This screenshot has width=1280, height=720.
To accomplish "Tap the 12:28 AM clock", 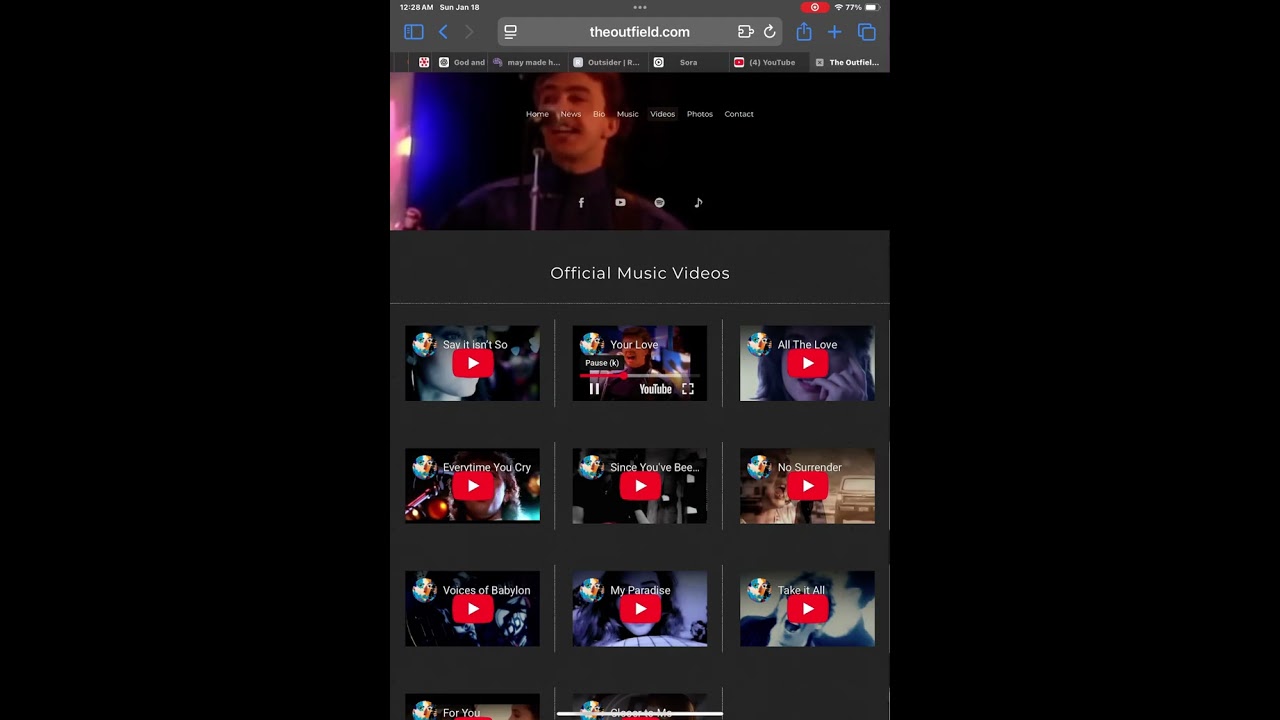I will coord(416,7).
